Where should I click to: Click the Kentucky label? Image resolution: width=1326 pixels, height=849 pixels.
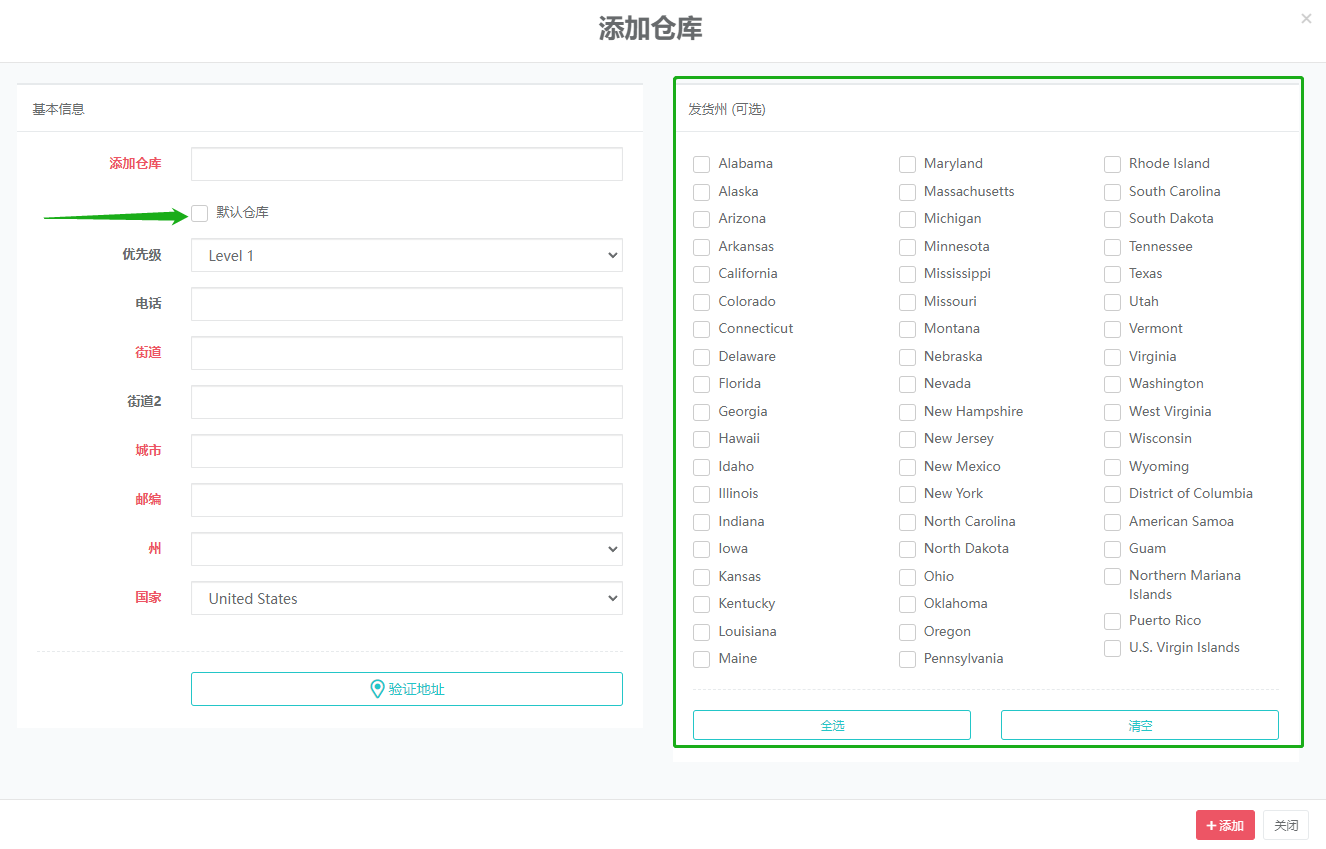click(747, 603)
